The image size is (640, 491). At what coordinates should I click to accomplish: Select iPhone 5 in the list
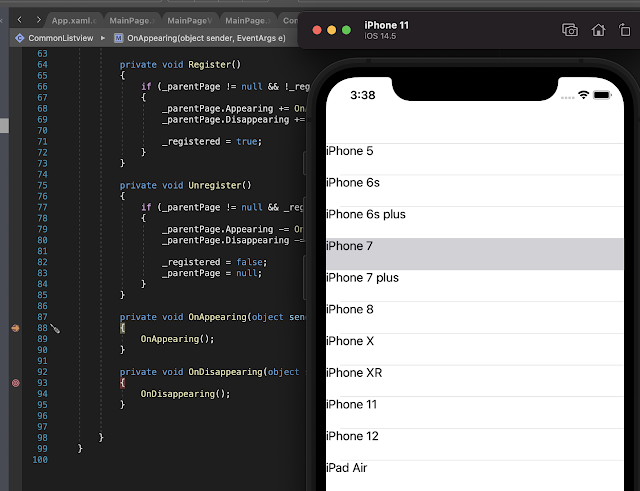[x=475, y=159]
